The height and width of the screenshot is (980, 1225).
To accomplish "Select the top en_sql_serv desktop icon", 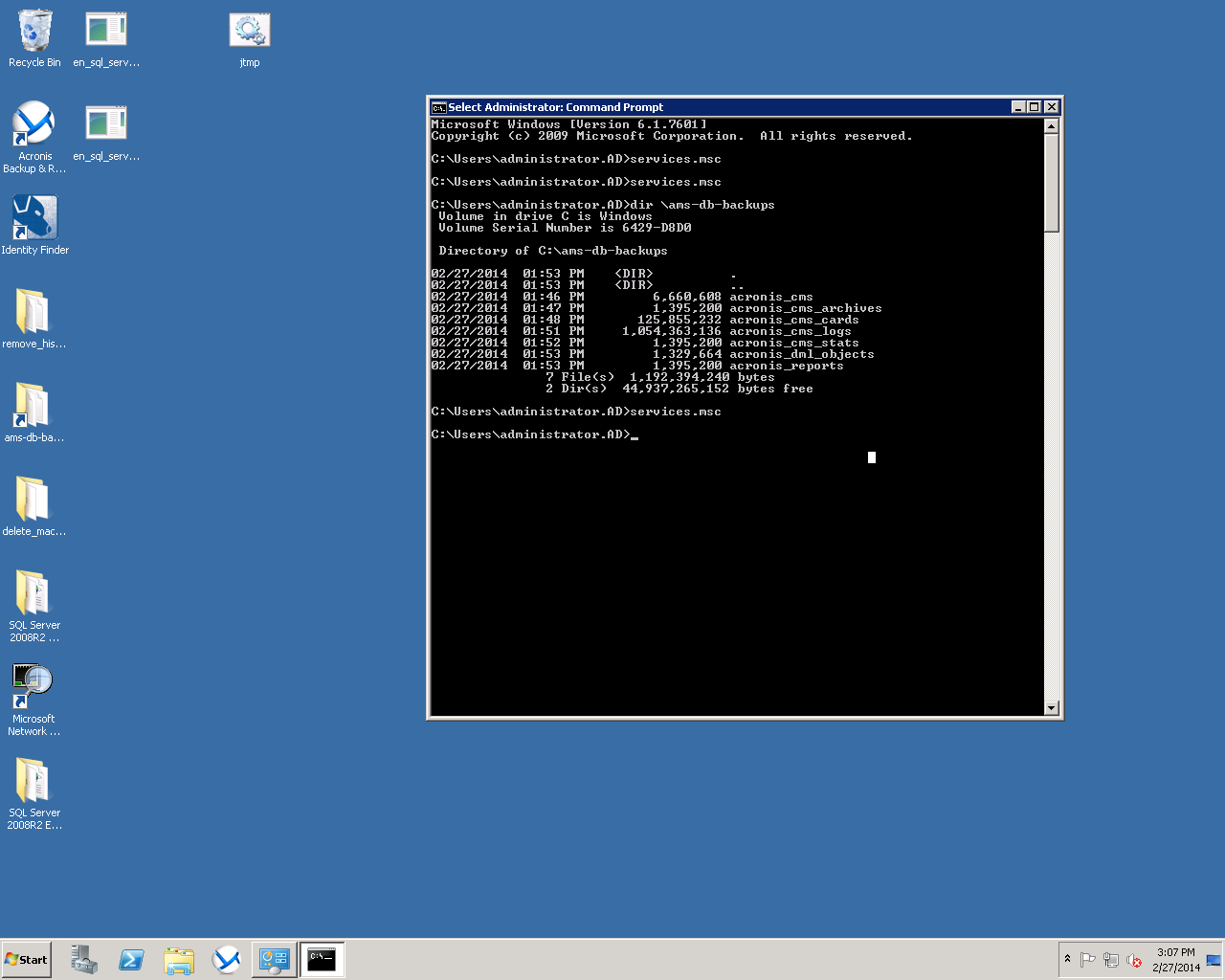I will pos(106,39).
